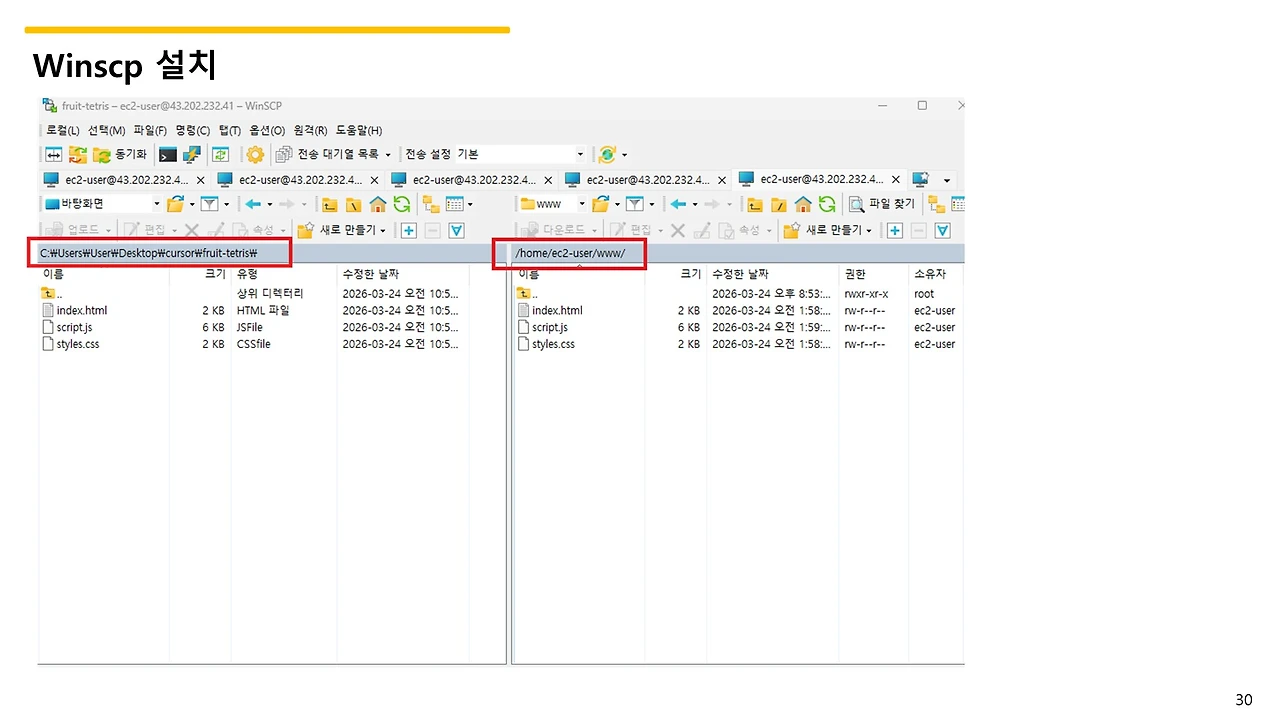Sort local panel by 이름 column header
The height and width of the screenshot is (720, 1280).
(104, 274)
